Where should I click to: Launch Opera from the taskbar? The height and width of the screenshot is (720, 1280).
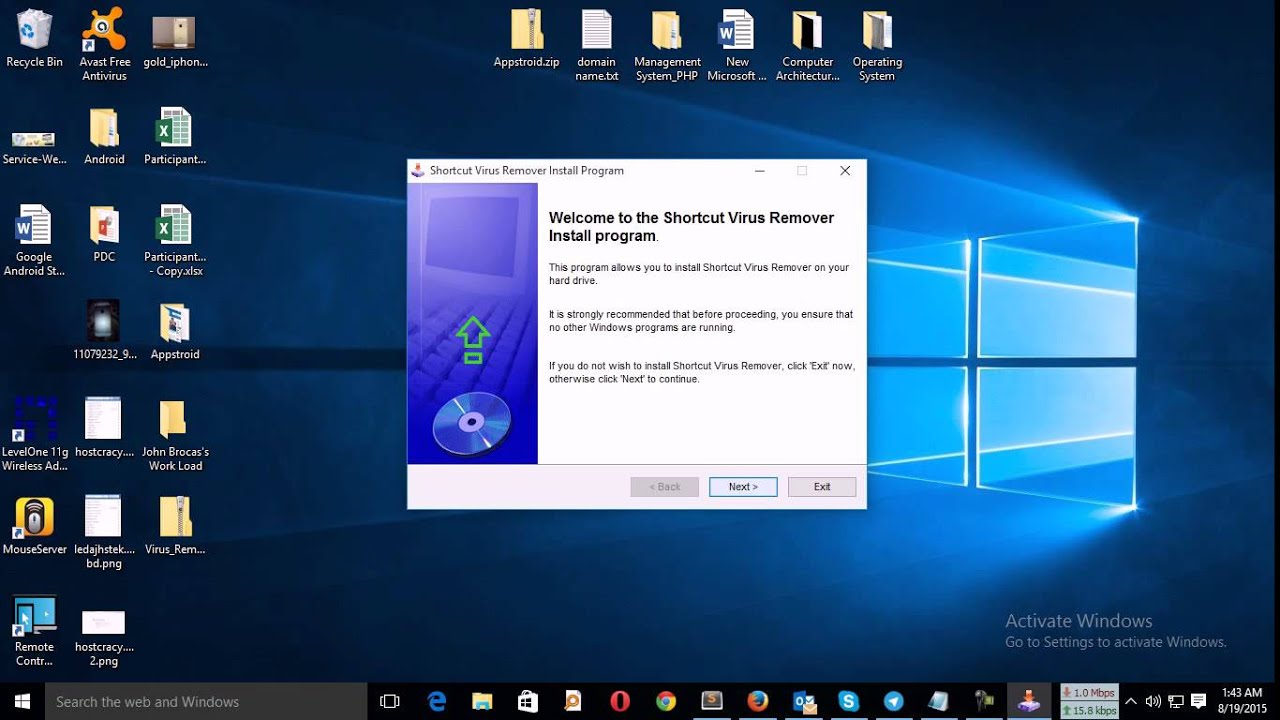click(620, 701)
